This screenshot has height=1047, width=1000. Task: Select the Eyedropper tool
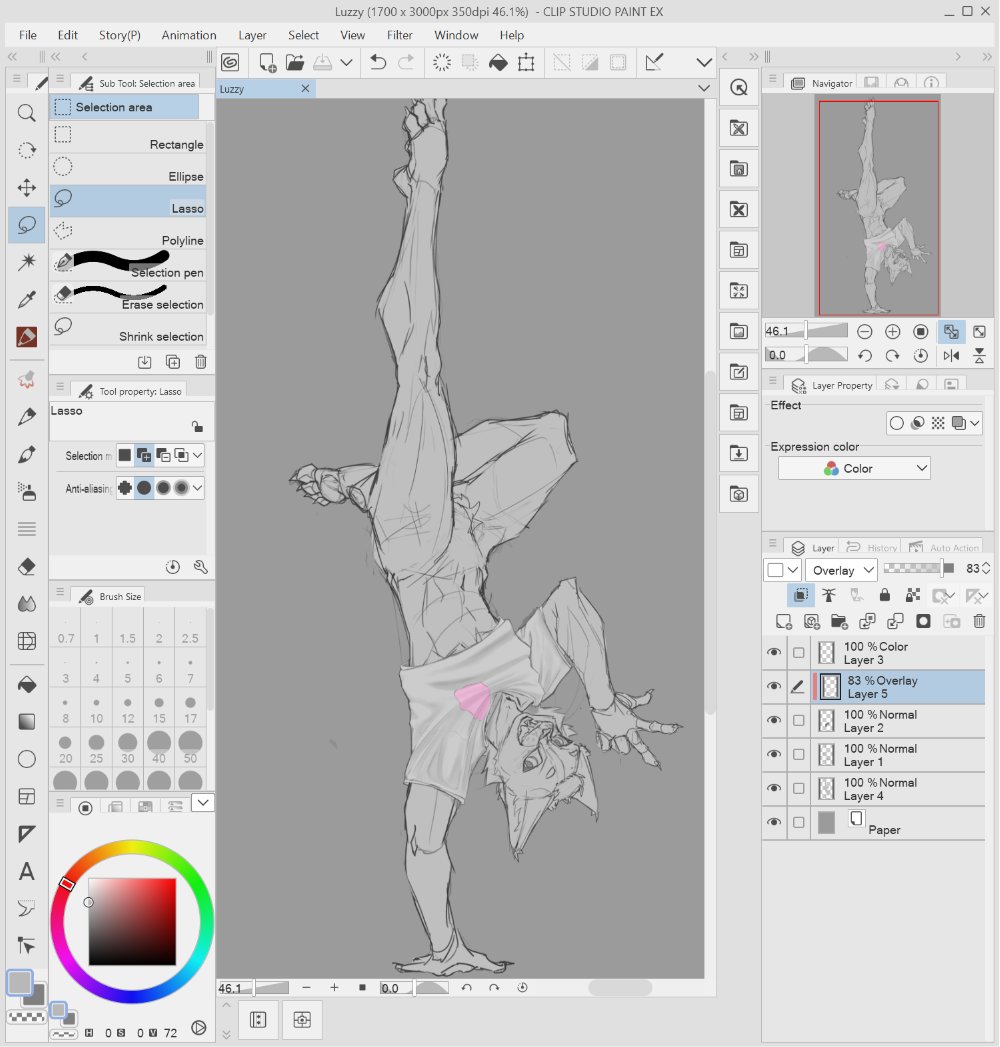point(27,299)
